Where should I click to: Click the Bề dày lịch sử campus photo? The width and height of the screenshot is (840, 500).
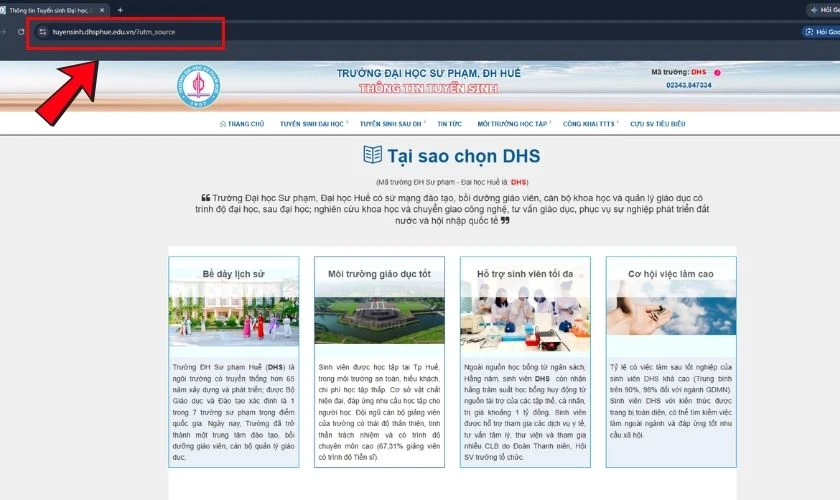(234, 314)
